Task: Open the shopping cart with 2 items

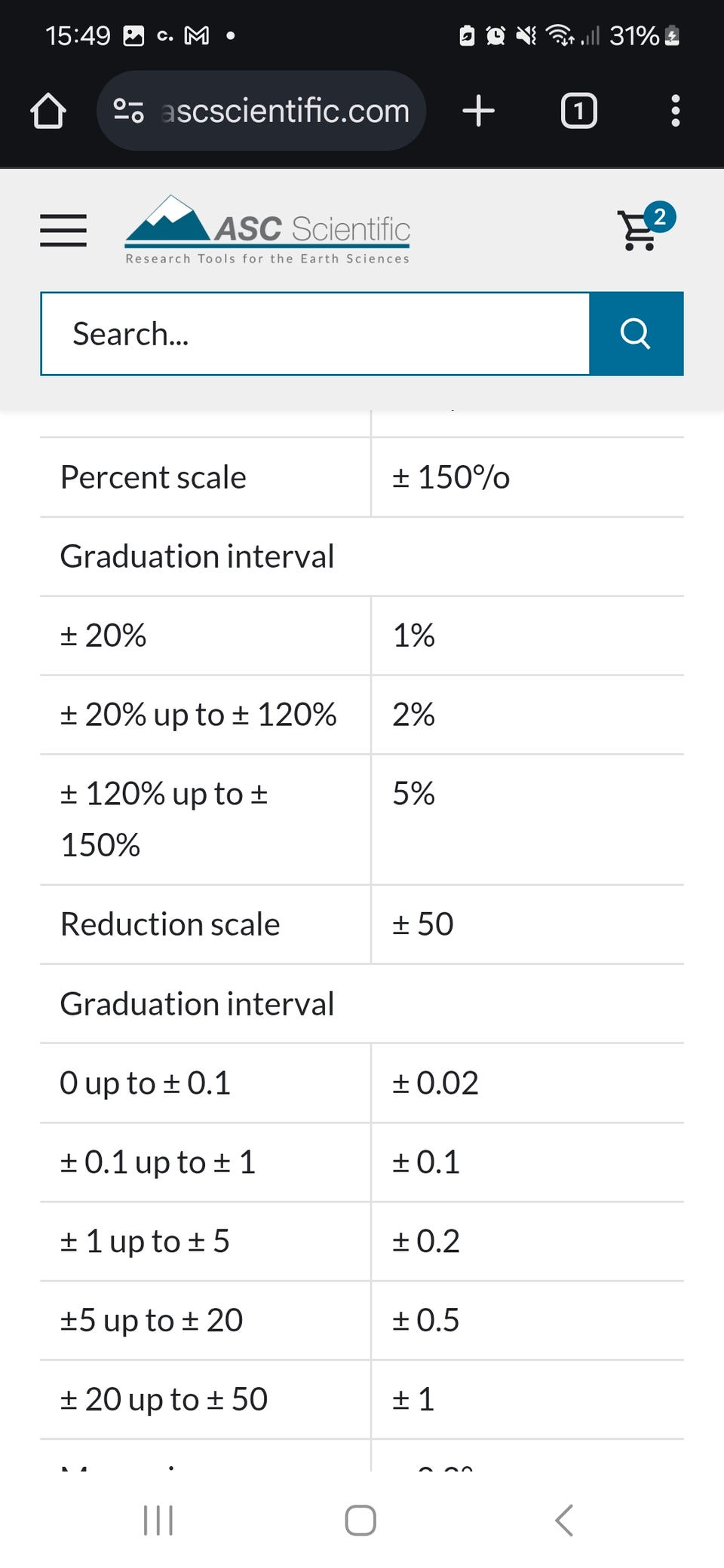Action: (x=641, y=228)
